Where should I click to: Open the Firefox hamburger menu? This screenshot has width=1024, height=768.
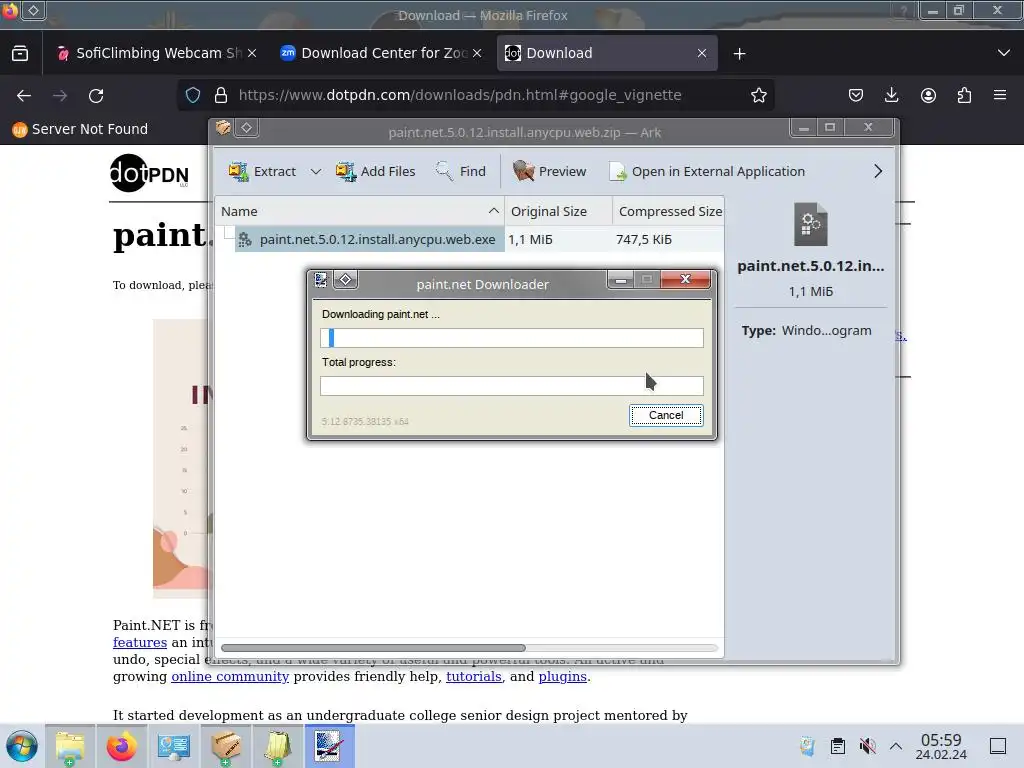1000,95
